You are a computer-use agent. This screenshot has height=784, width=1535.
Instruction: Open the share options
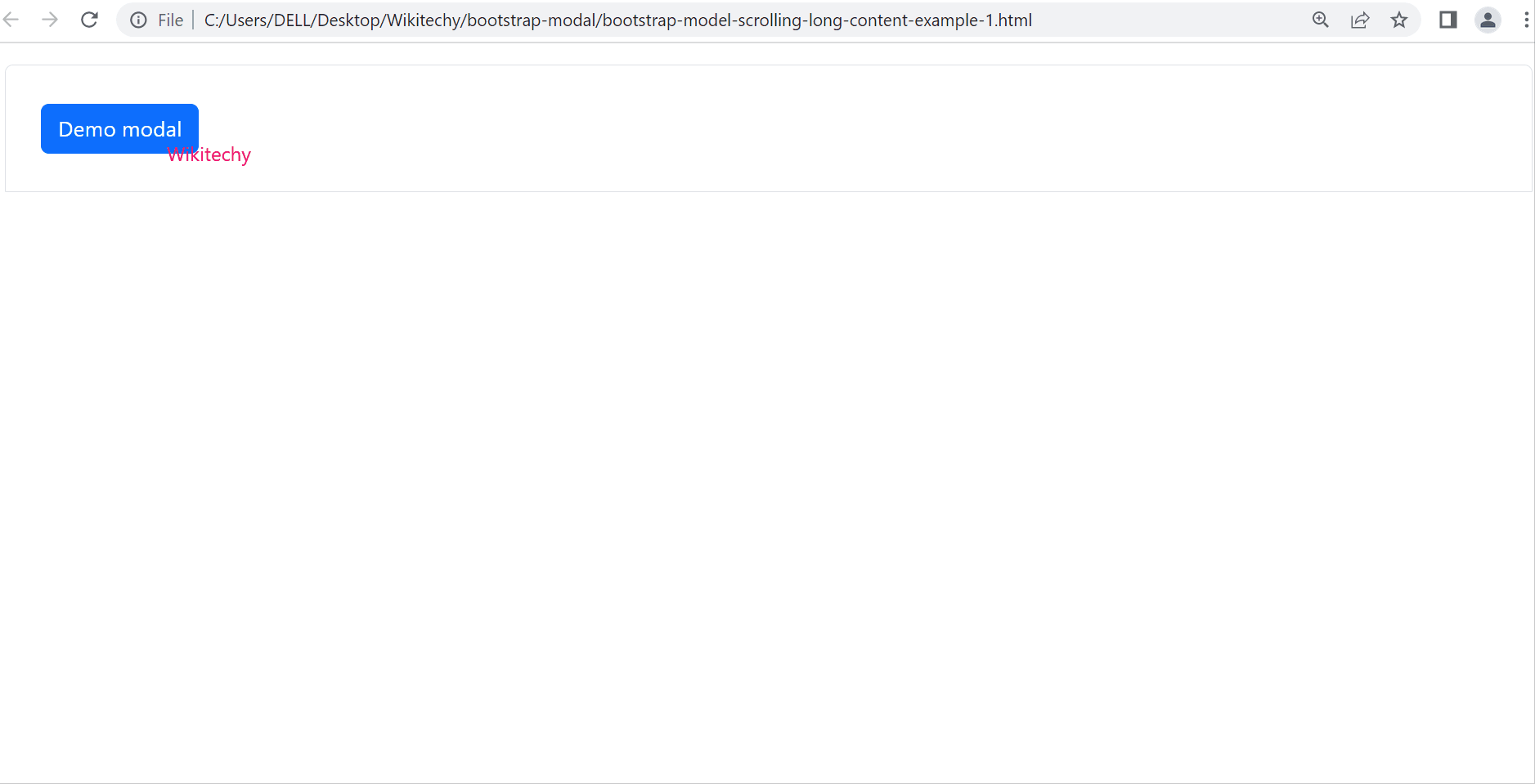tap(1360, 20)
